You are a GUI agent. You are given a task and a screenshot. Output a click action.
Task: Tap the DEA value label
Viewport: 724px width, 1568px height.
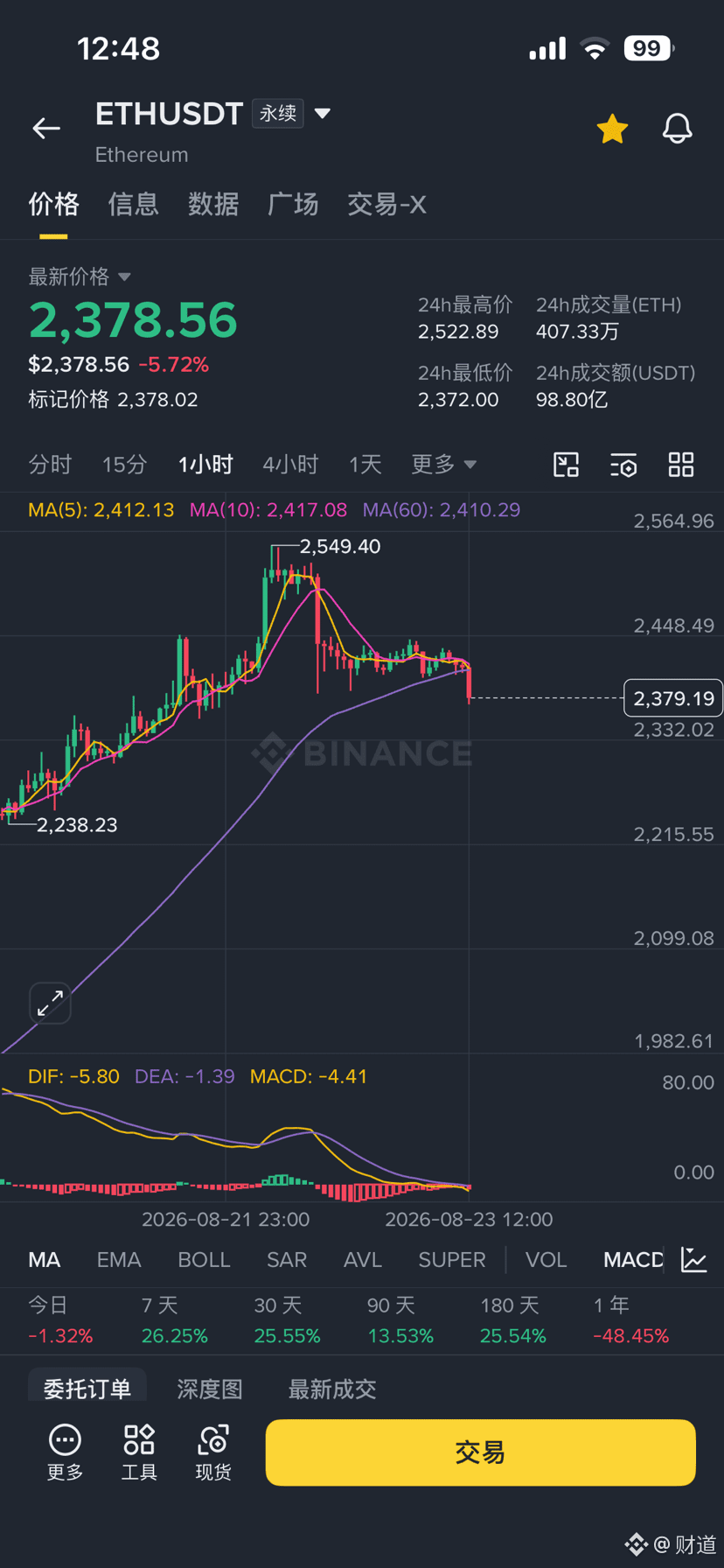coord(184,1076)
